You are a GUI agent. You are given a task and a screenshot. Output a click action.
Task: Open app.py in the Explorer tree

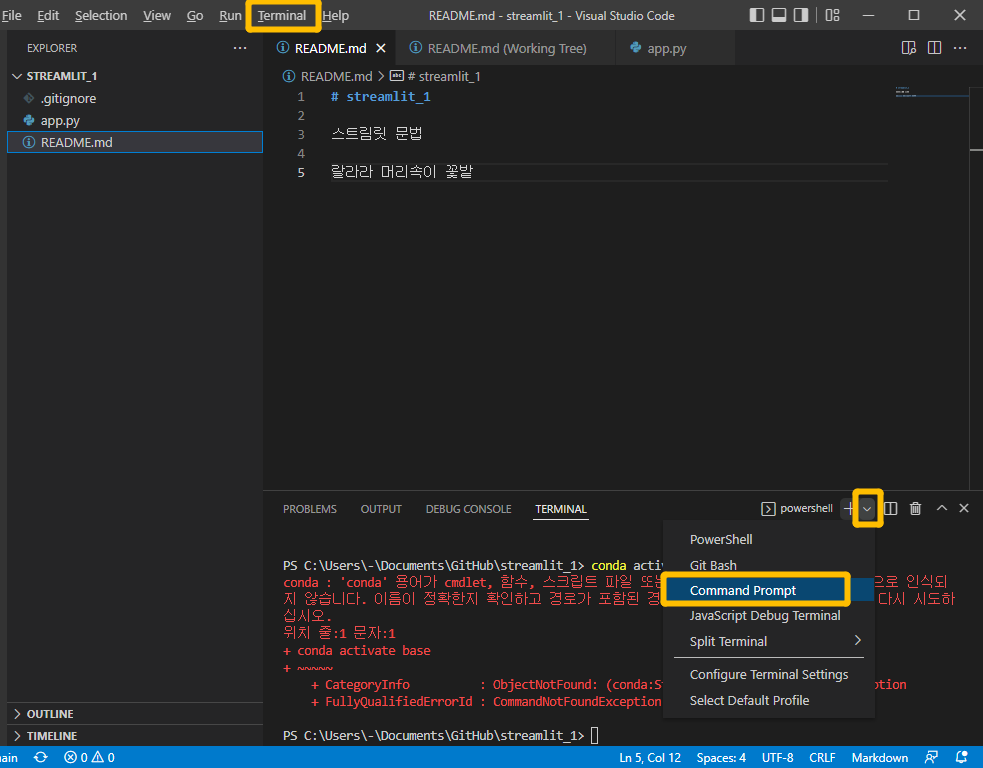click(x=135, y=120)
